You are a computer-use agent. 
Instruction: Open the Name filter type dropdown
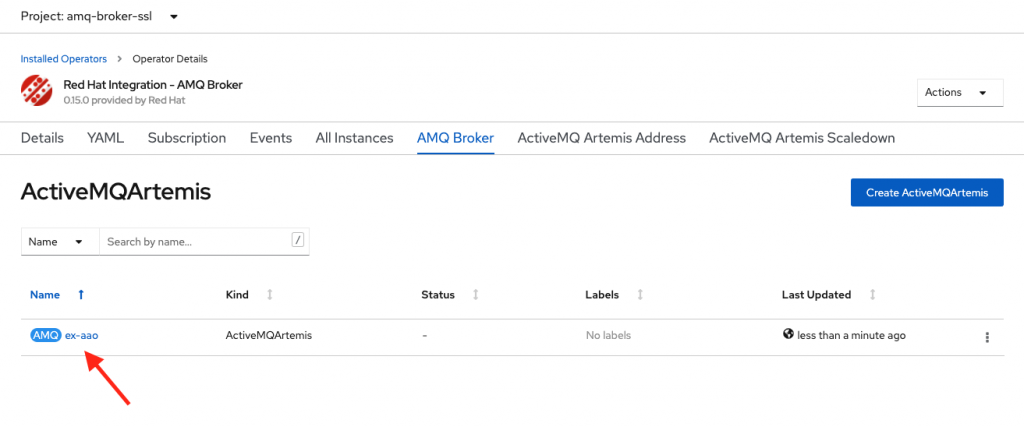59,241
